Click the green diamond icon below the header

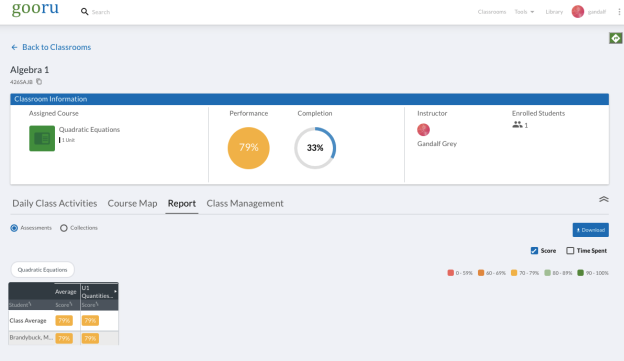[616, 38]
